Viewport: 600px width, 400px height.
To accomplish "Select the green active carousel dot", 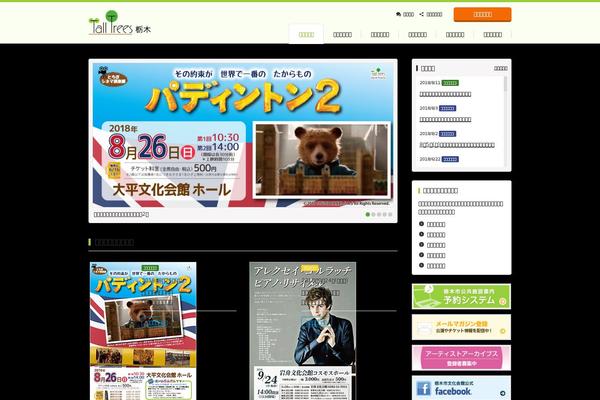I will tap(368, 214).
